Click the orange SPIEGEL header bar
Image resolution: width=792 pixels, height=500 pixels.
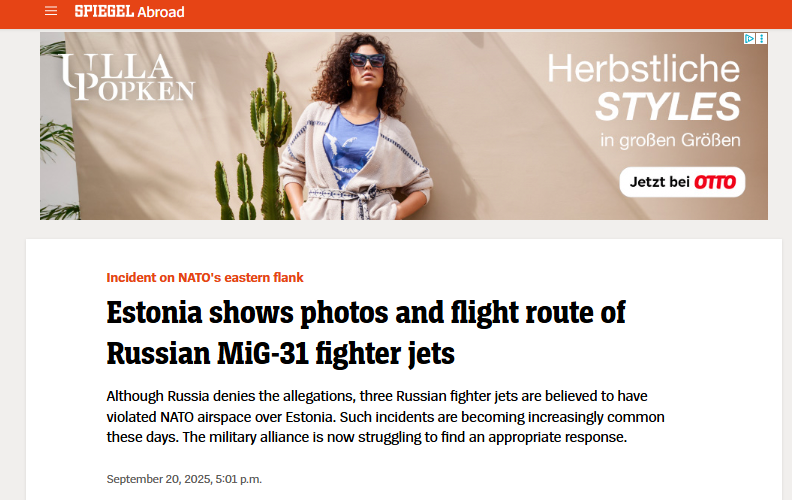396,14
